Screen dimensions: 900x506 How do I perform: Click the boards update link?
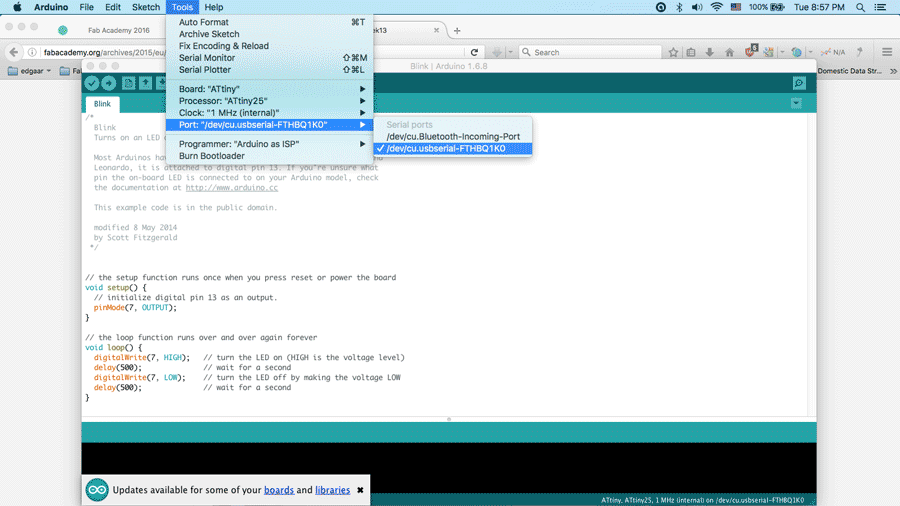click(279, 490)
